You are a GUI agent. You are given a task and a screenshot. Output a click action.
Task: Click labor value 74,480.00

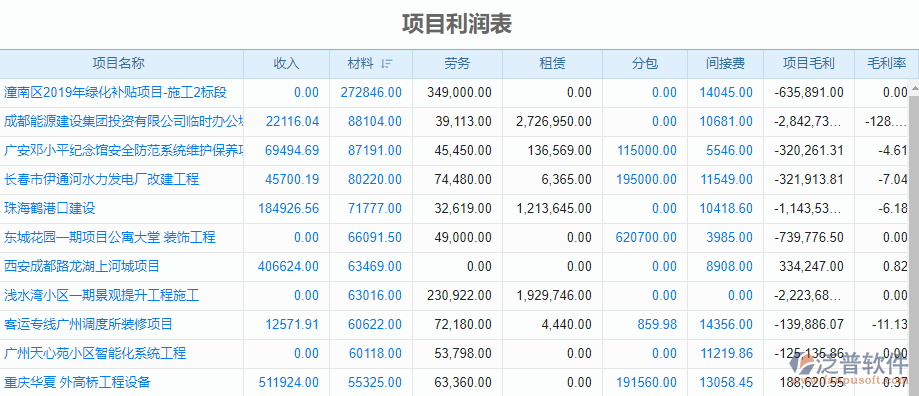coord(463,179)
